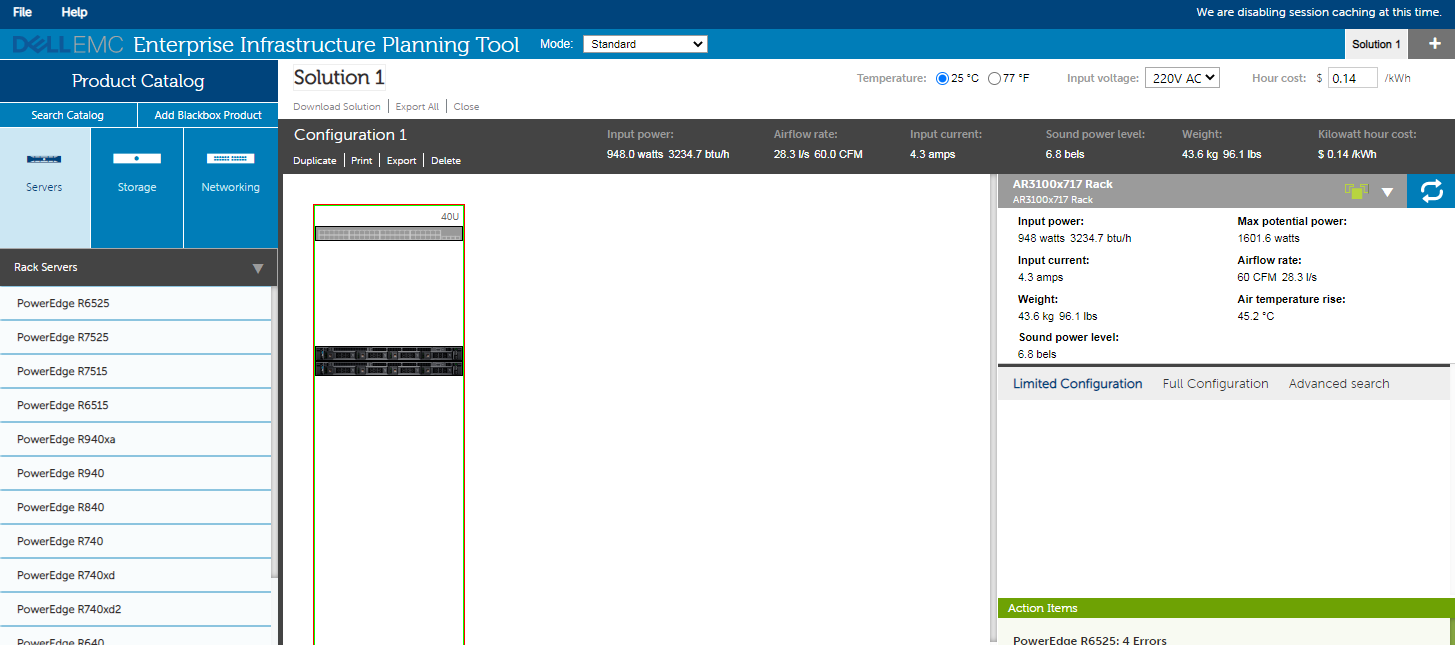Screen dimensions: 1455x645
Task: Click the Close solution link
Action: click(x=466, y=107)
